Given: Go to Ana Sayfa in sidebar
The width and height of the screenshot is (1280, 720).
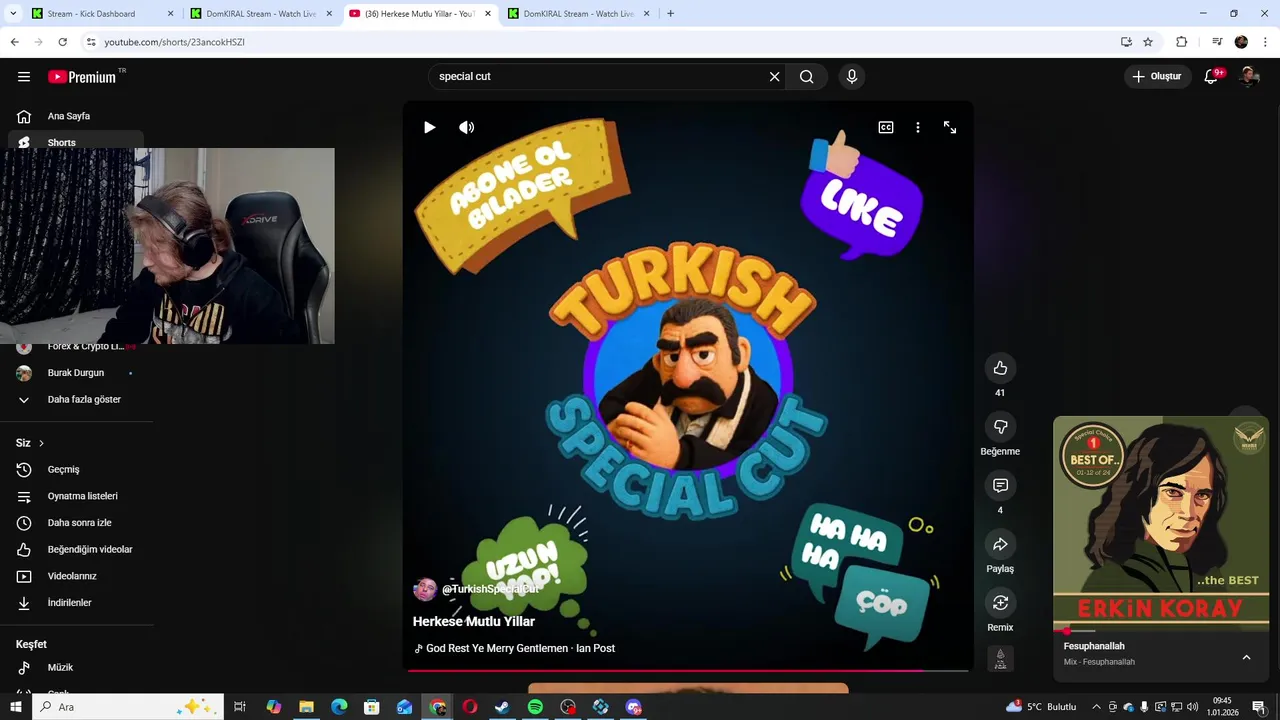Looking at the screenshot, I should (x=76, y=116).
